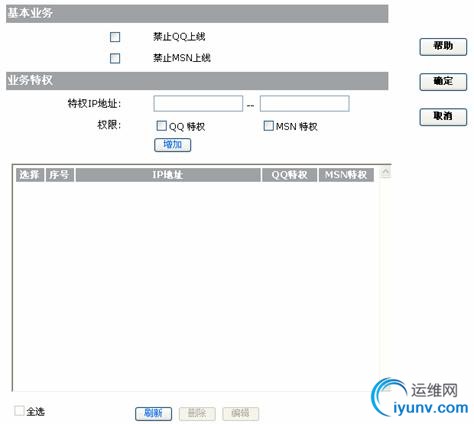The width and height of the screenshot is (474, 424).
Task: Click the MSN特权 column header
Action: pyautogui.click(x=346, y=175)
